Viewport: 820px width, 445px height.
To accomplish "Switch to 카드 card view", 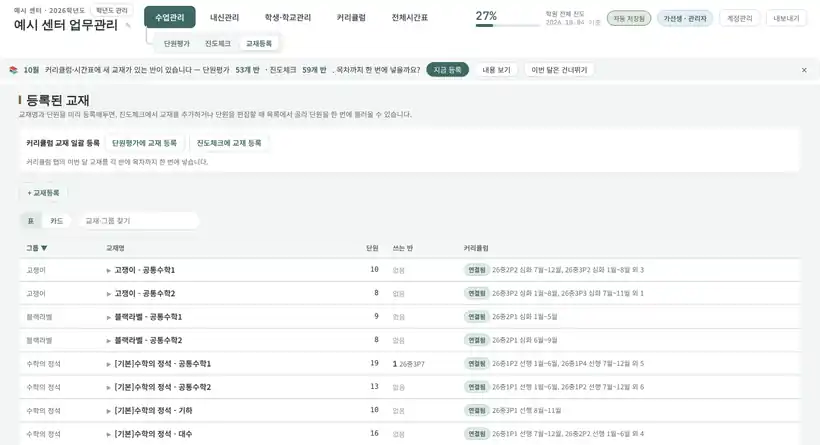I will tap(56, 221).
